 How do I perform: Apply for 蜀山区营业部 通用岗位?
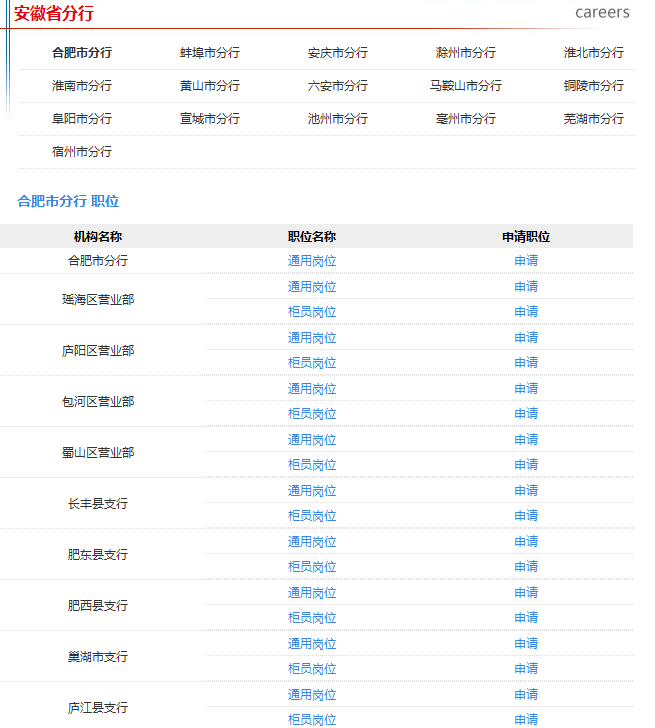point(526,440)
